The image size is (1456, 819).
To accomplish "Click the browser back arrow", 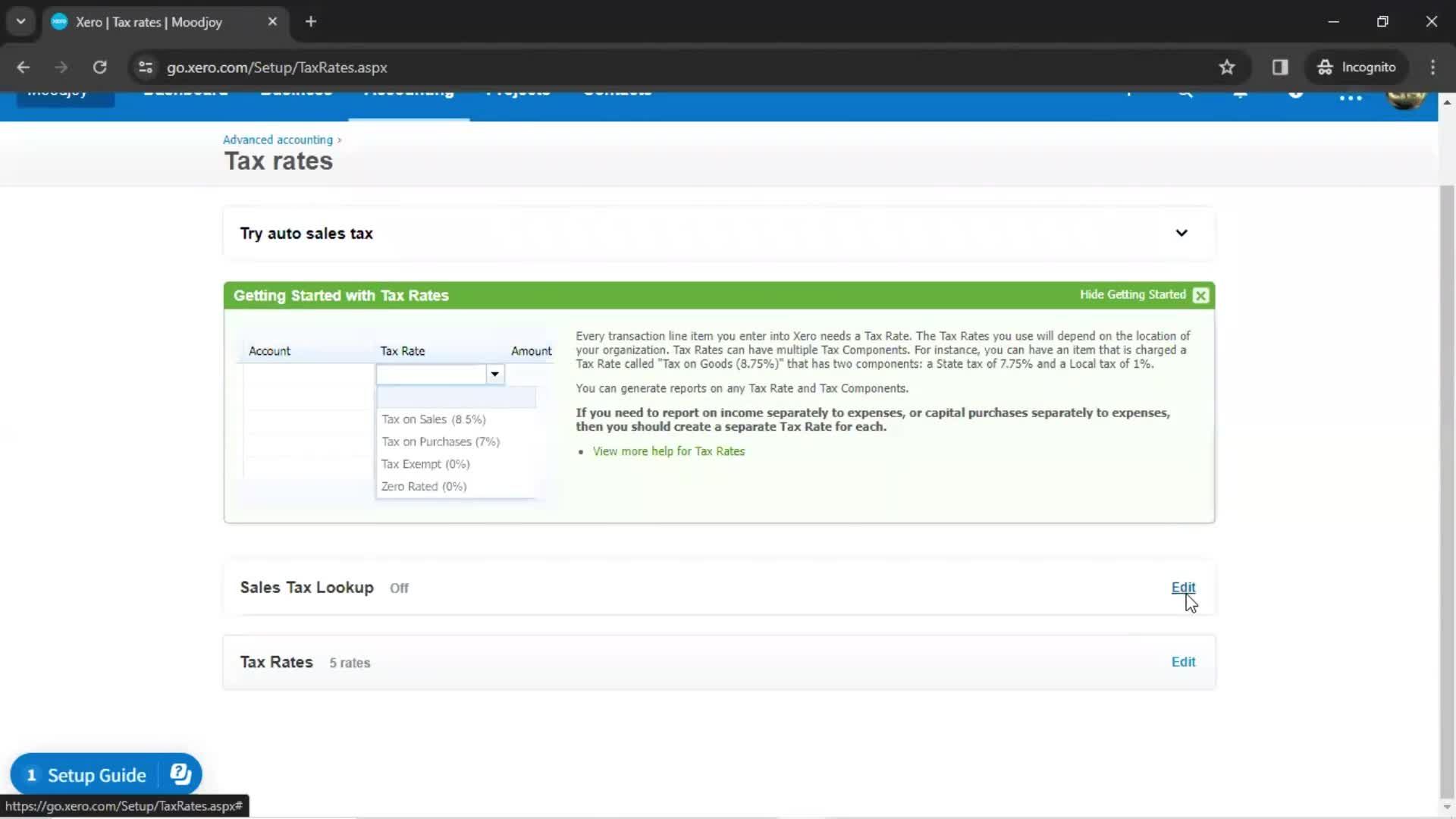I will click(23, 67).
